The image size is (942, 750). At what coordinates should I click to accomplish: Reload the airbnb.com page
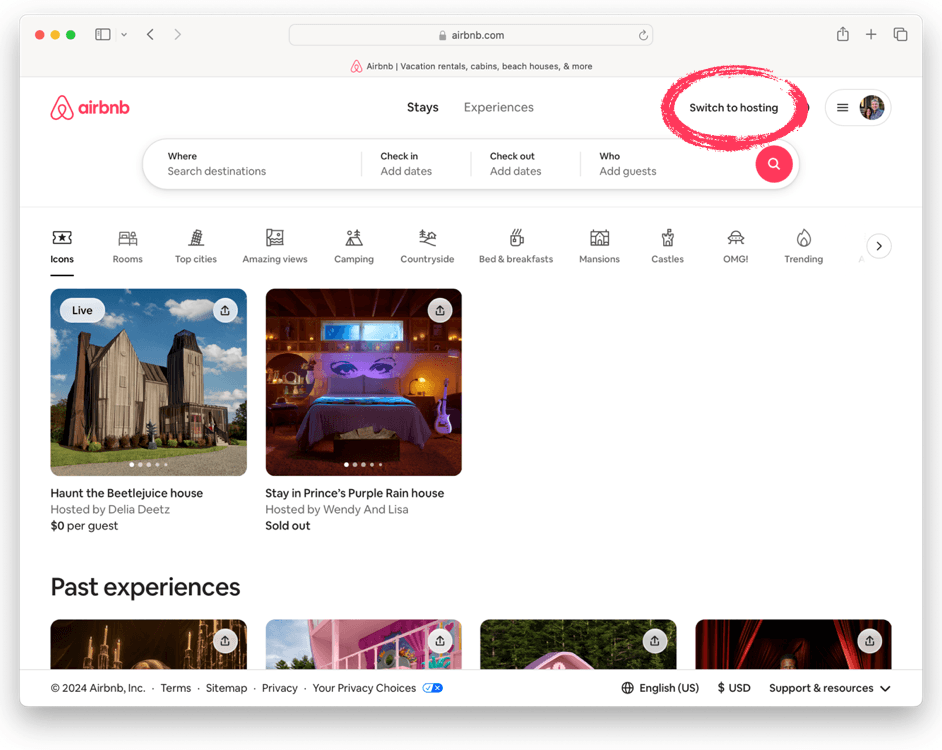tap(643, 35)
